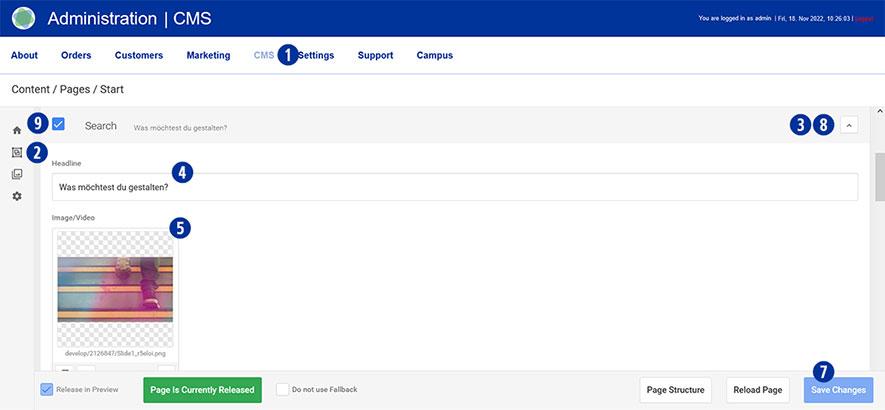Click into the Headline text field
The height and width of the screenshot is (410, 885).
455,187
